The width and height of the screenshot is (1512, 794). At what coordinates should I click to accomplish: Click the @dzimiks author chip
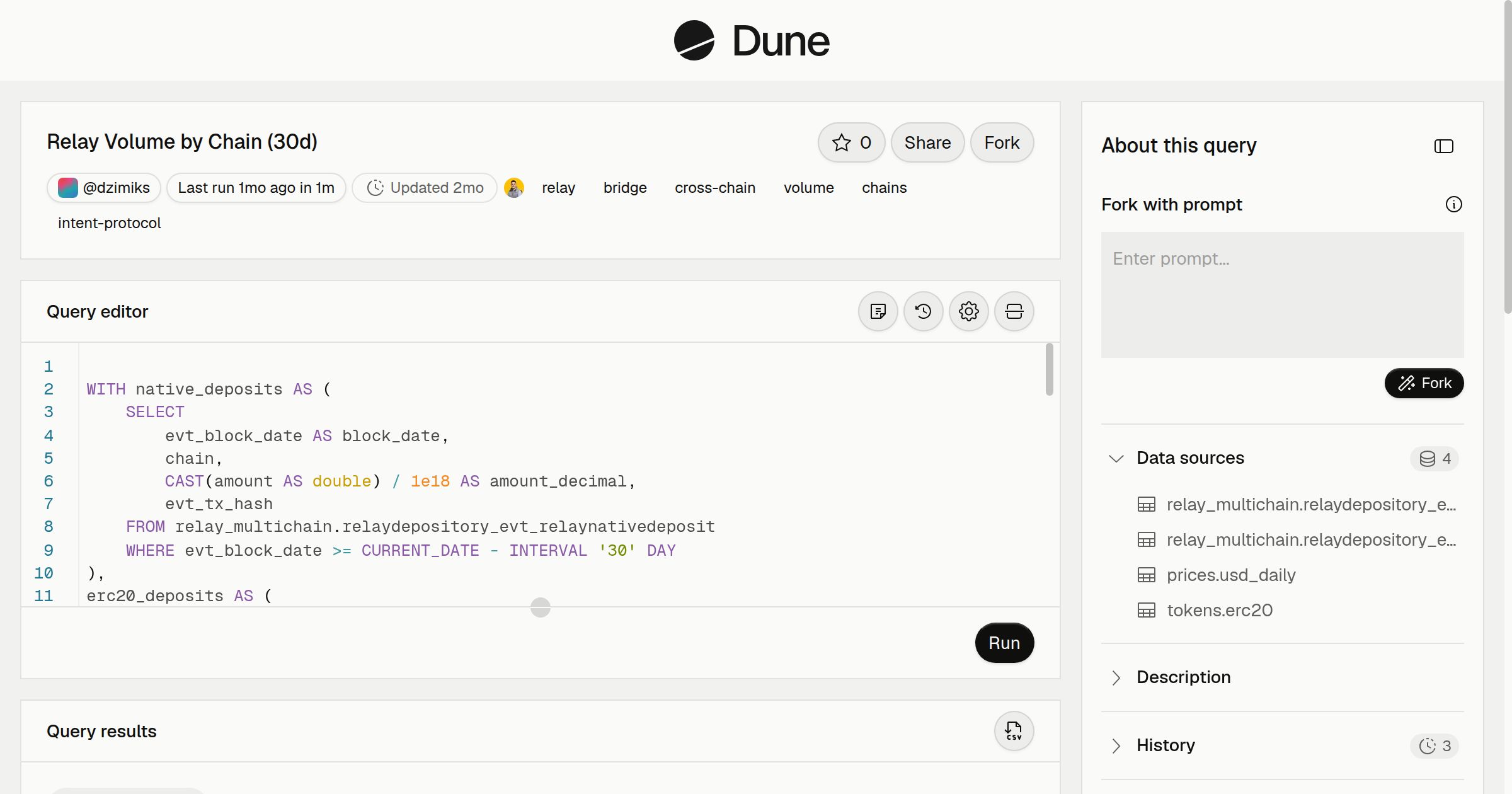(104, 188)
